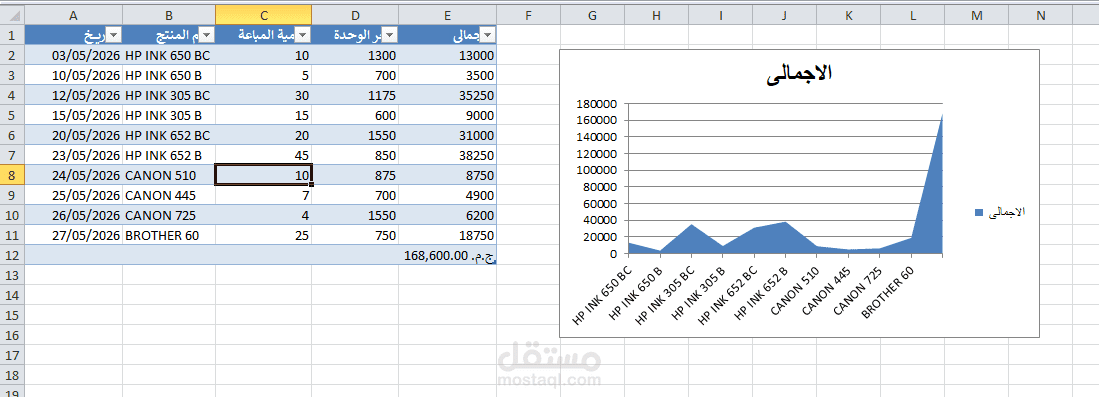Click the HP INK 305 B table cell
This screenshot has width=1099, height=397.
coord(169,115)
